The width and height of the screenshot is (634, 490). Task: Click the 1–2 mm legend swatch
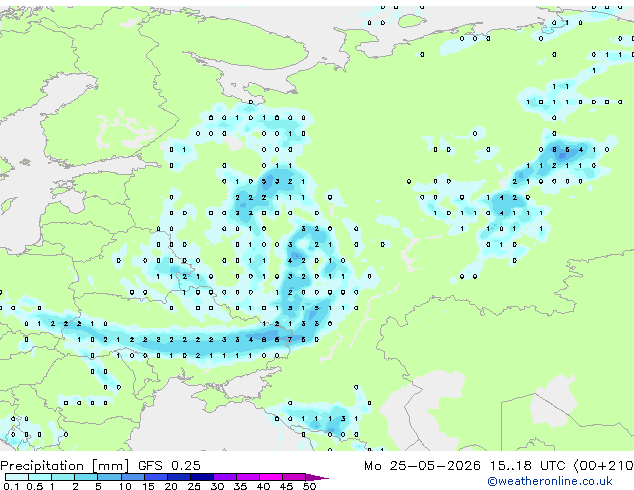(x=63, y=477)
